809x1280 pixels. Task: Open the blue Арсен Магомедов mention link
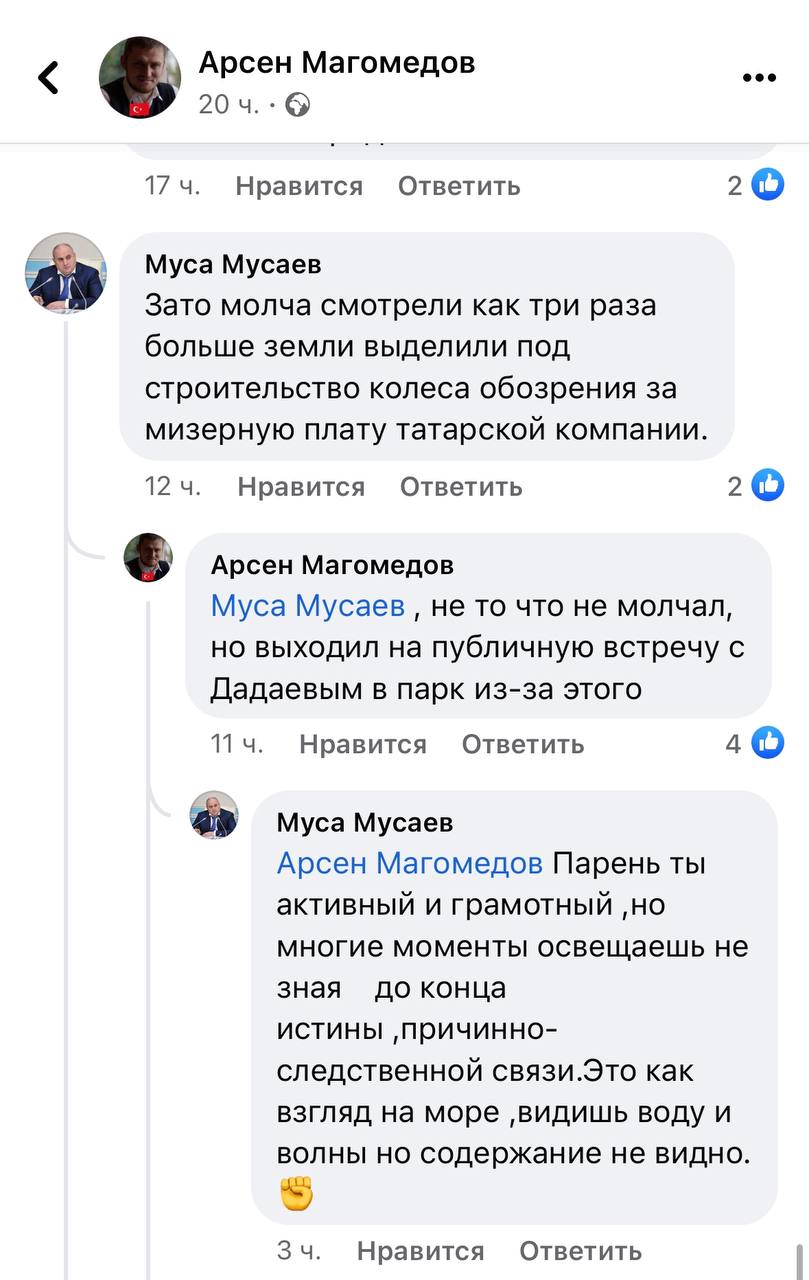(409, 863)
